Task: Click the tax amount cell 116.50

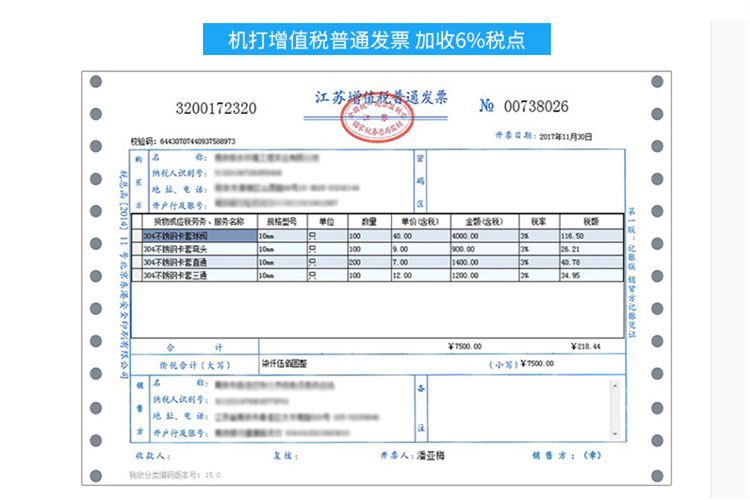Action: pyautogui.click(x=591, y=235)
